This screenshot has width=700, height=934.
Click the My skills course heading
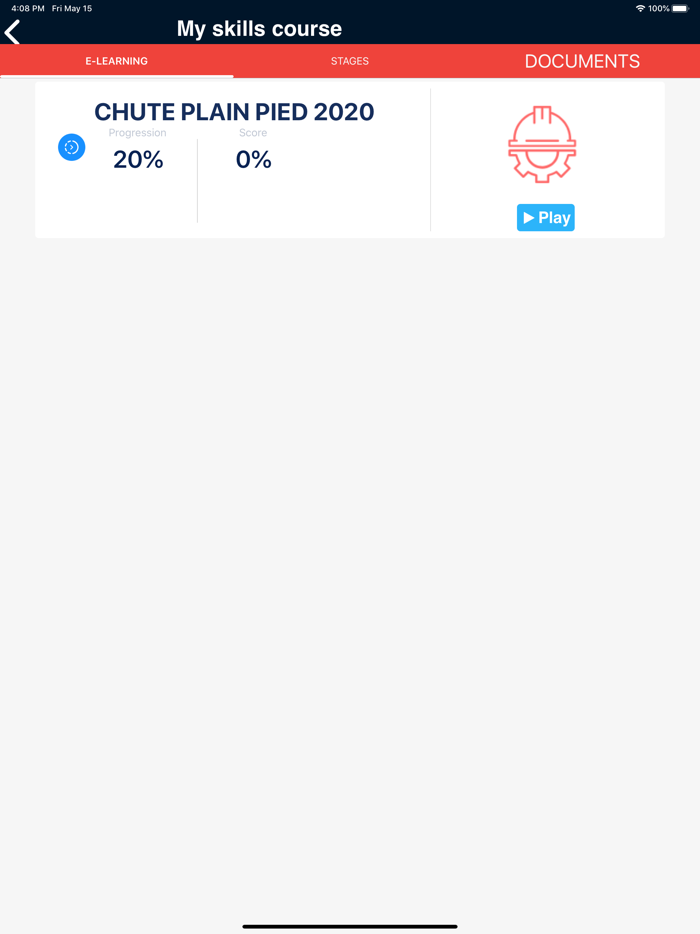pos(259,29)
